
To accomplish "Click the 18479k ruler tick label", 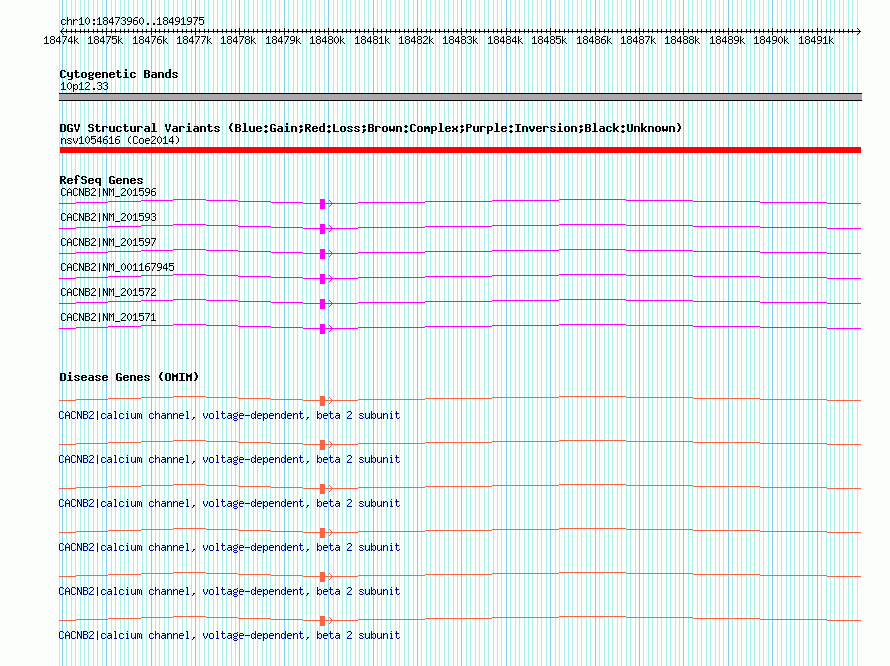I will [x=283, y=40].
